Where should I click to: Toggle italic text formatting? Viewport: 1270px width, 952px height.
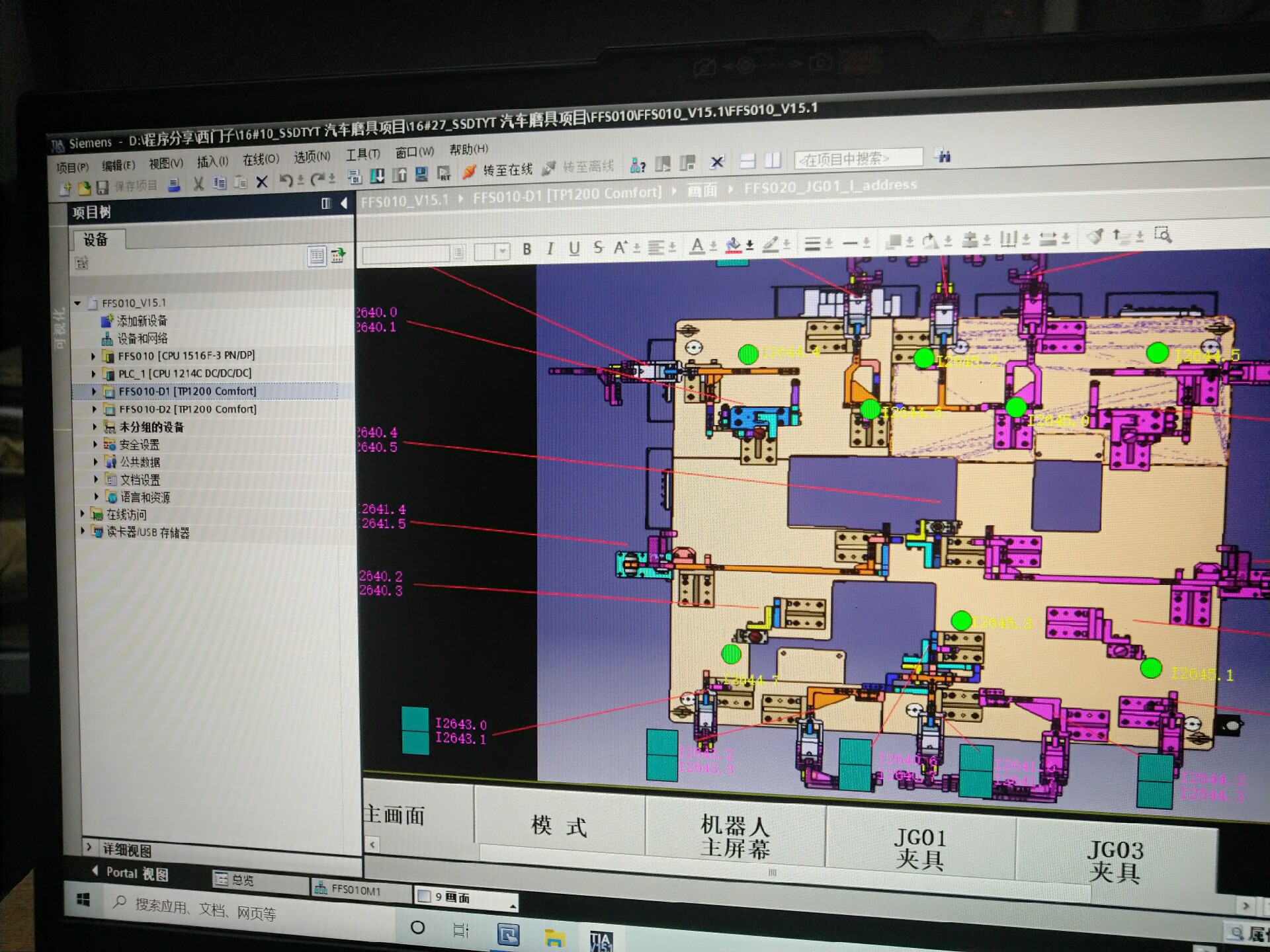pyautogui.click(x=550, y=249)
